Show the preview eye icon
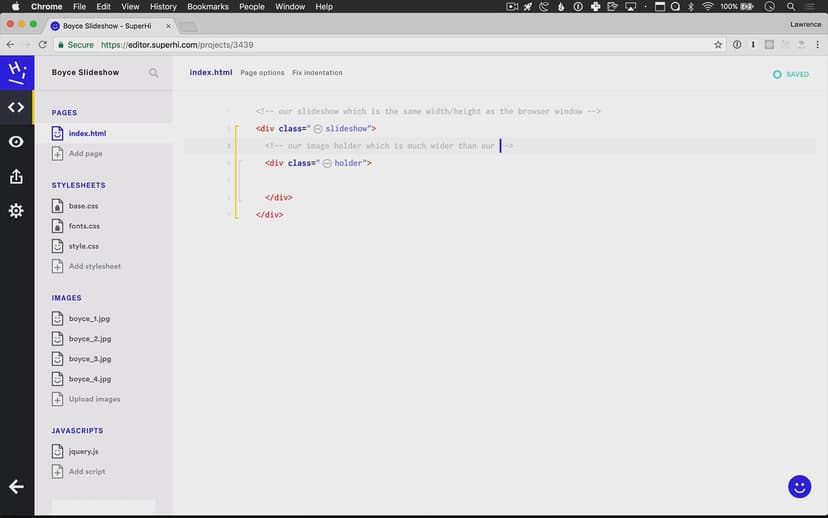The height and width of the screenshot is (518, 828). click(x=16, y=142)
